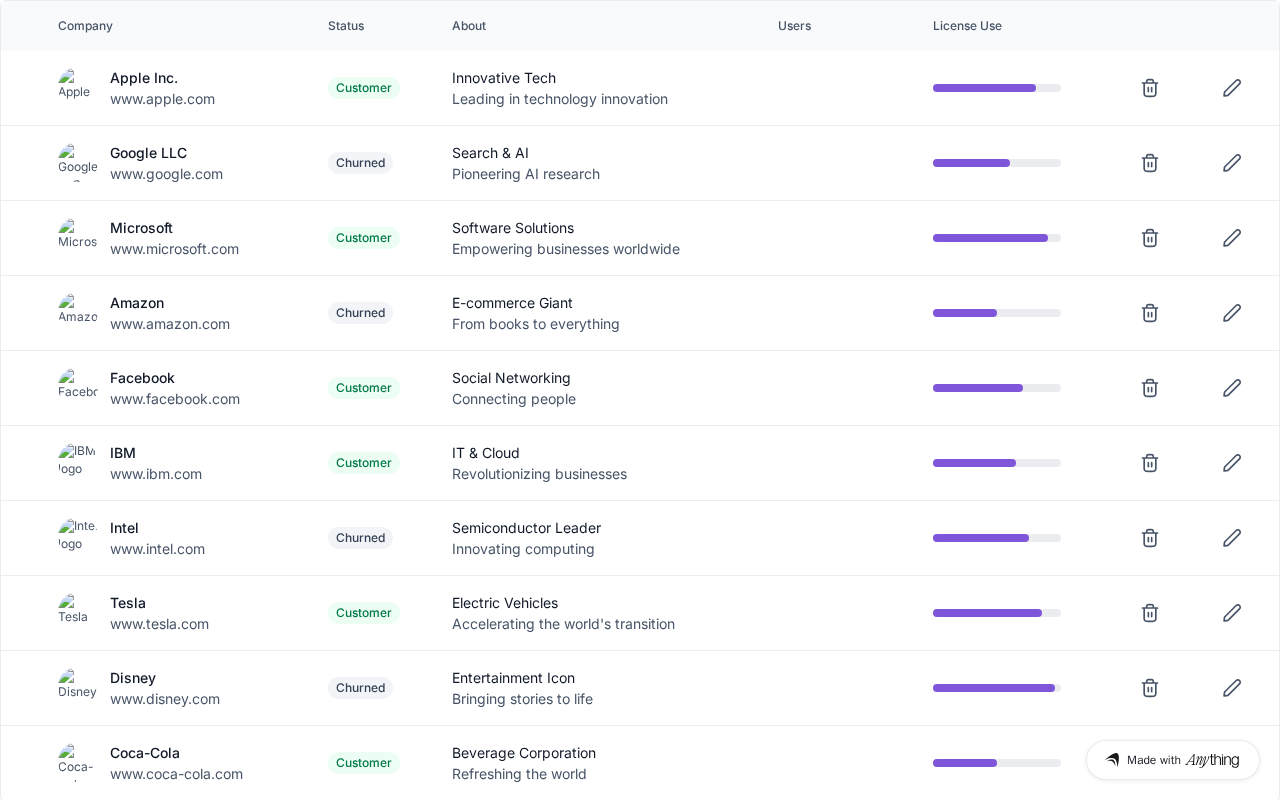Click the Customer badge for Coca-Cola
The width and height of the screenshot is (1280, 800).
[x=363, y=763]
